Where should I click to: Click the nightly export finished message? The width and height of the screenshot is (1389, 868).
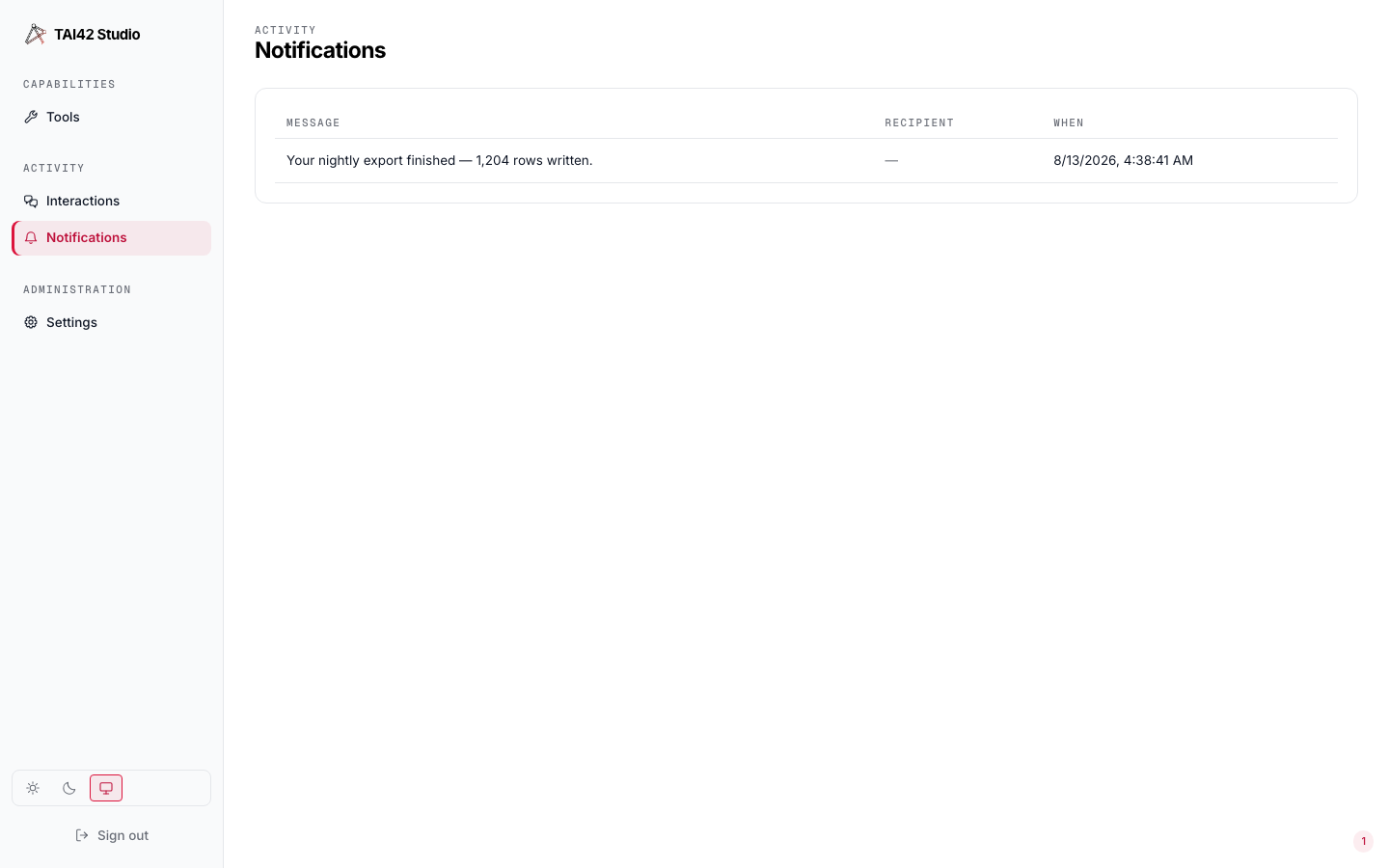point(440,160)
